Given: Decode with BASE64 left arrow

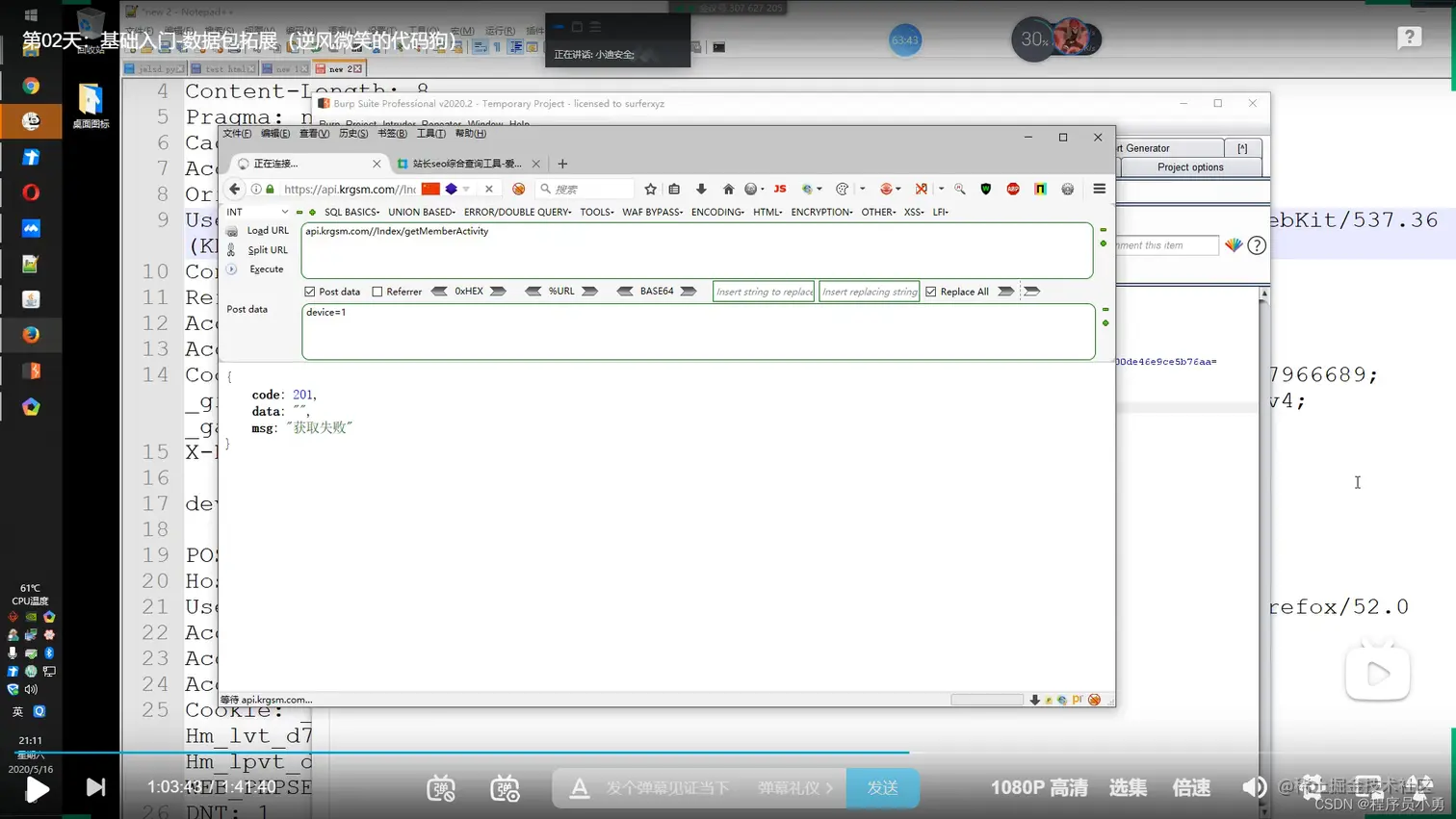Looking at the screenshot, I should pyautogui.click(x=625, y=291).
